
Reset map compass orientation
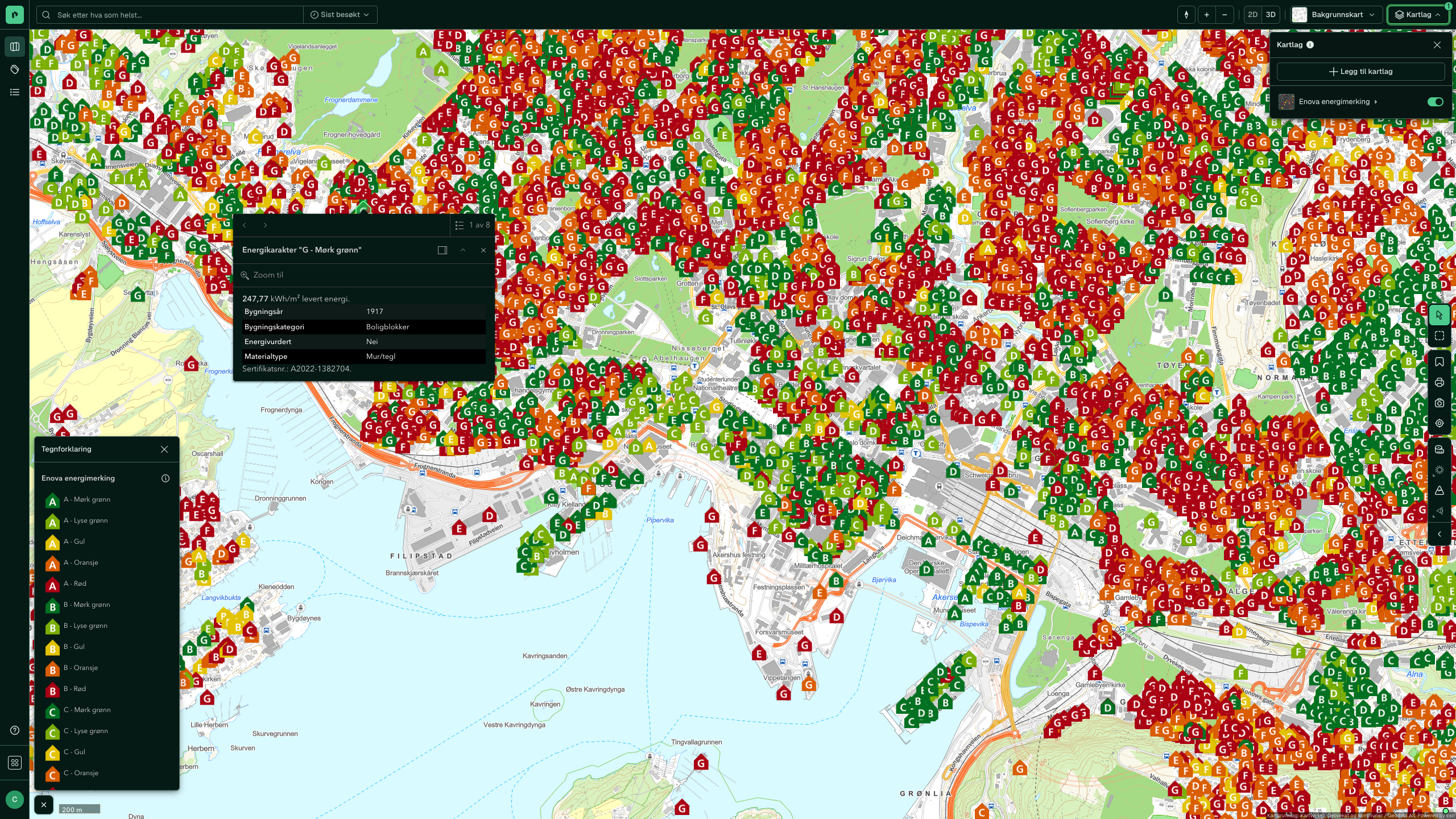[x=1186, y=15]
